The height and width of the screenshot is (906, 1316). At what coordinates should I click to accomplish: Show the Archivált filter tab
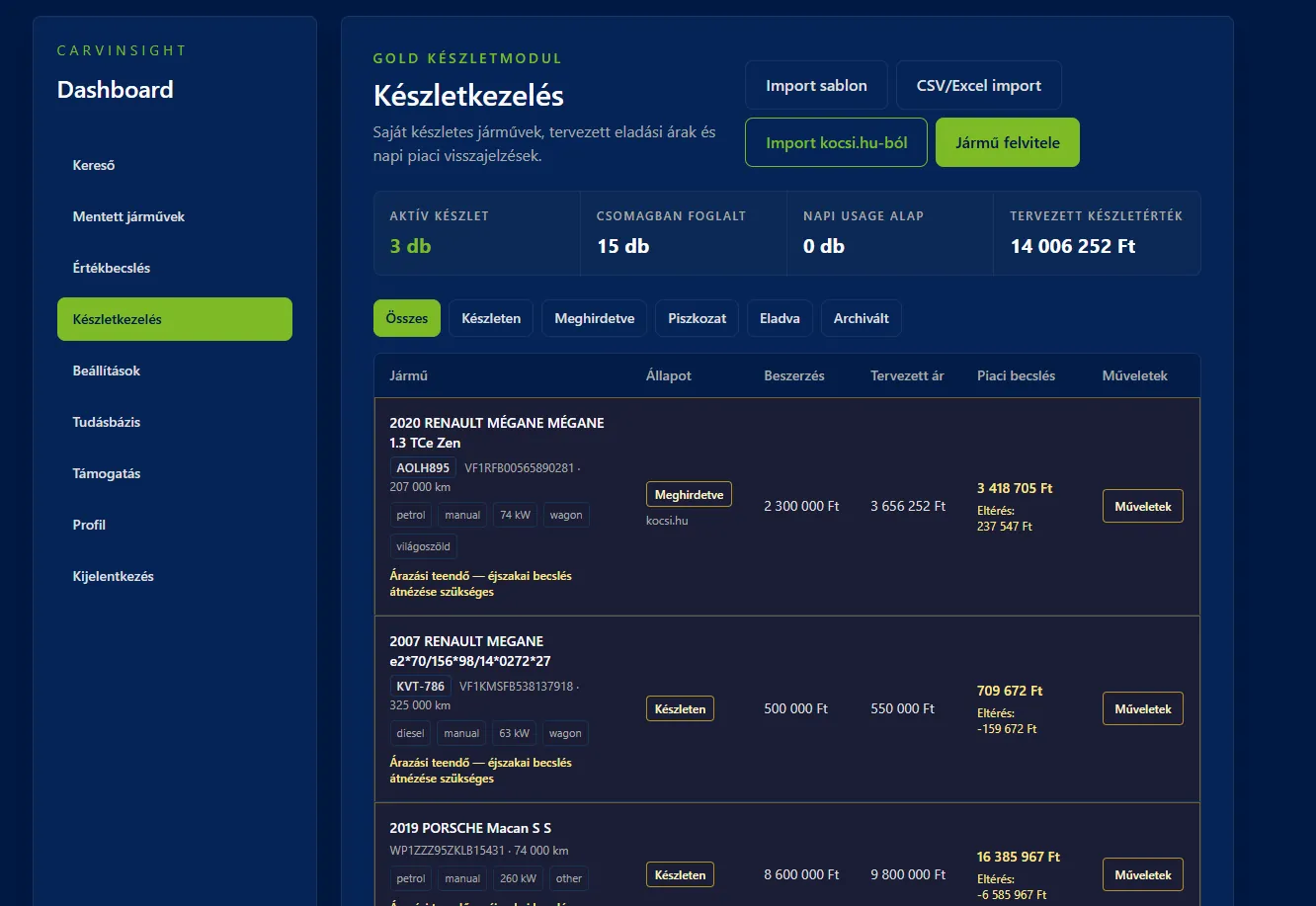click(x=862, y=318)
